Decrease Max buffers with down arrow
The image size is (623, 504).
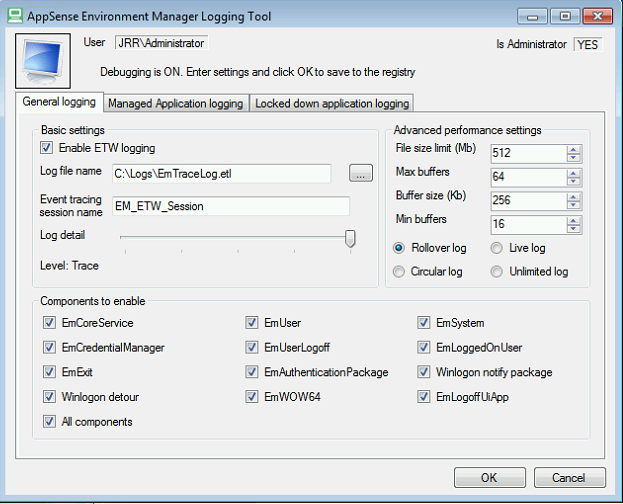573,181
